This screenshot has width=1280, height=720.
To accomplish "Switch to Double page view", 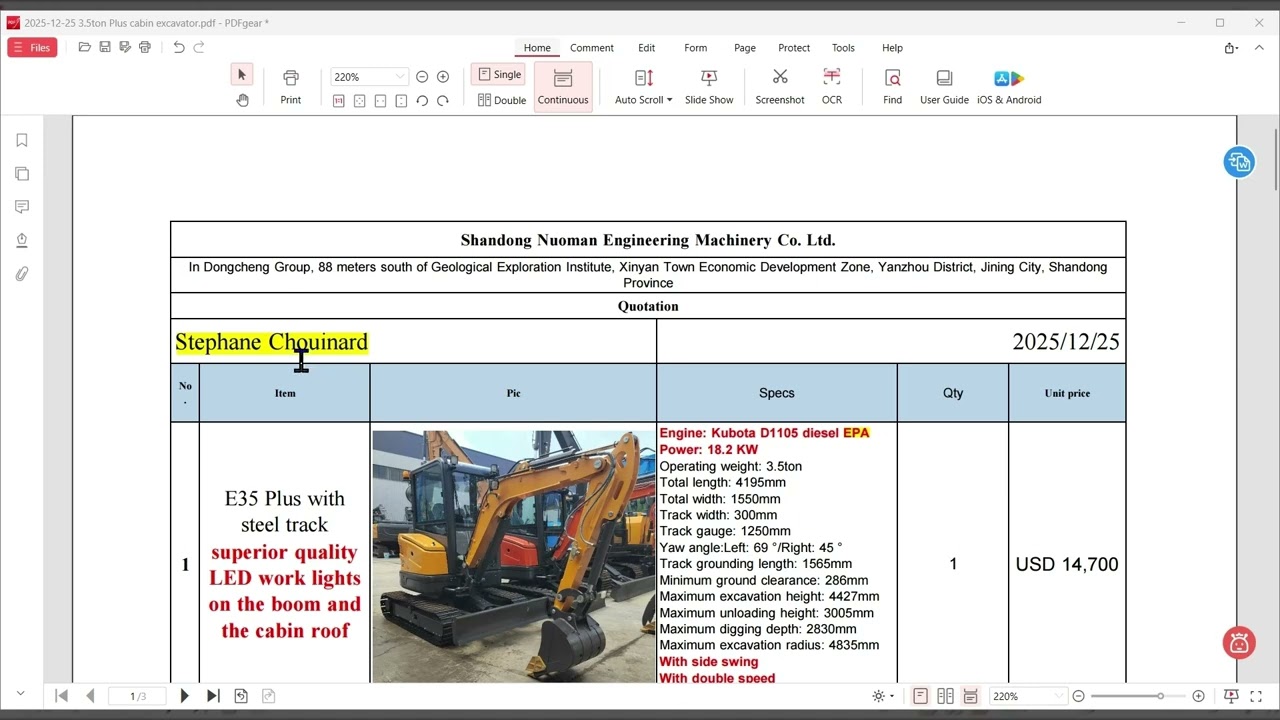I will click(x=502, y=100).
